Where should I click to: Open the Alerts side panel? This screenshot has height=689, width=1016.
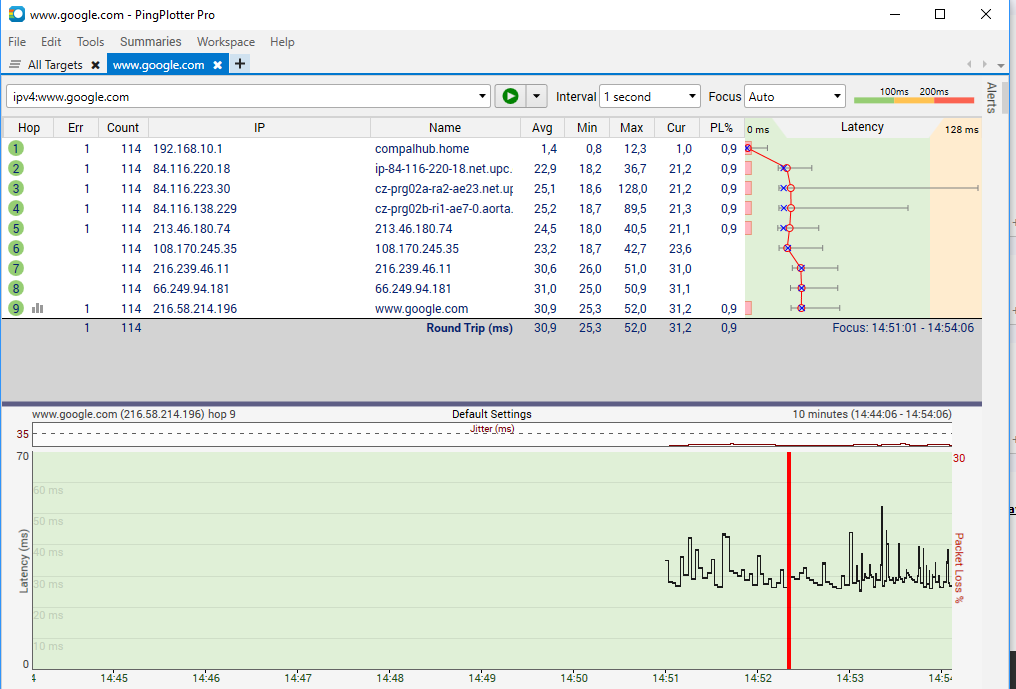pos(991,98)
